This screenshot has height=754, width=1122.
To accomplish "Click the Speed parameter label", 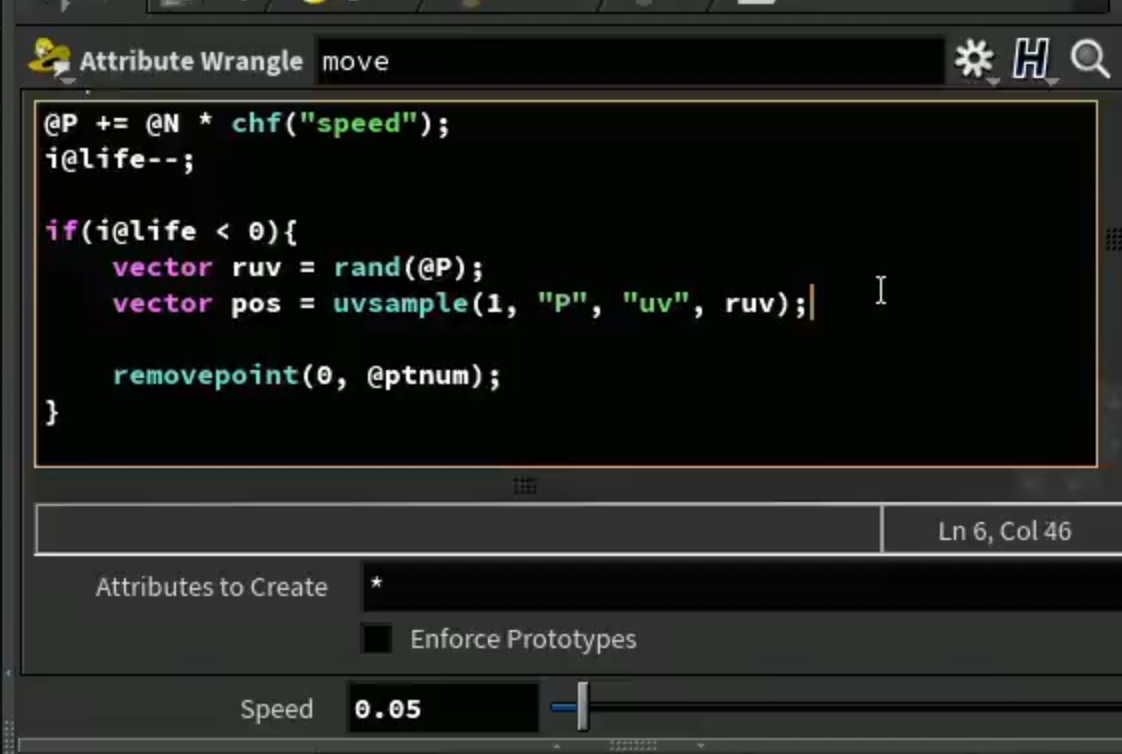I will coord(276,709).
